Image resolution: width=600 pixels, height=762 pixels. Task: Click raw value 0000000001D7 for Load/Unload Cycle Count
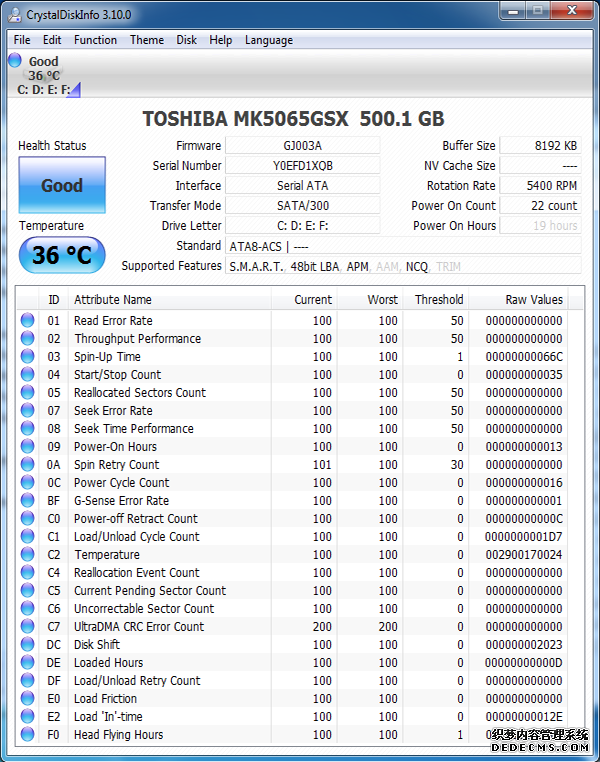click(524, 537)
